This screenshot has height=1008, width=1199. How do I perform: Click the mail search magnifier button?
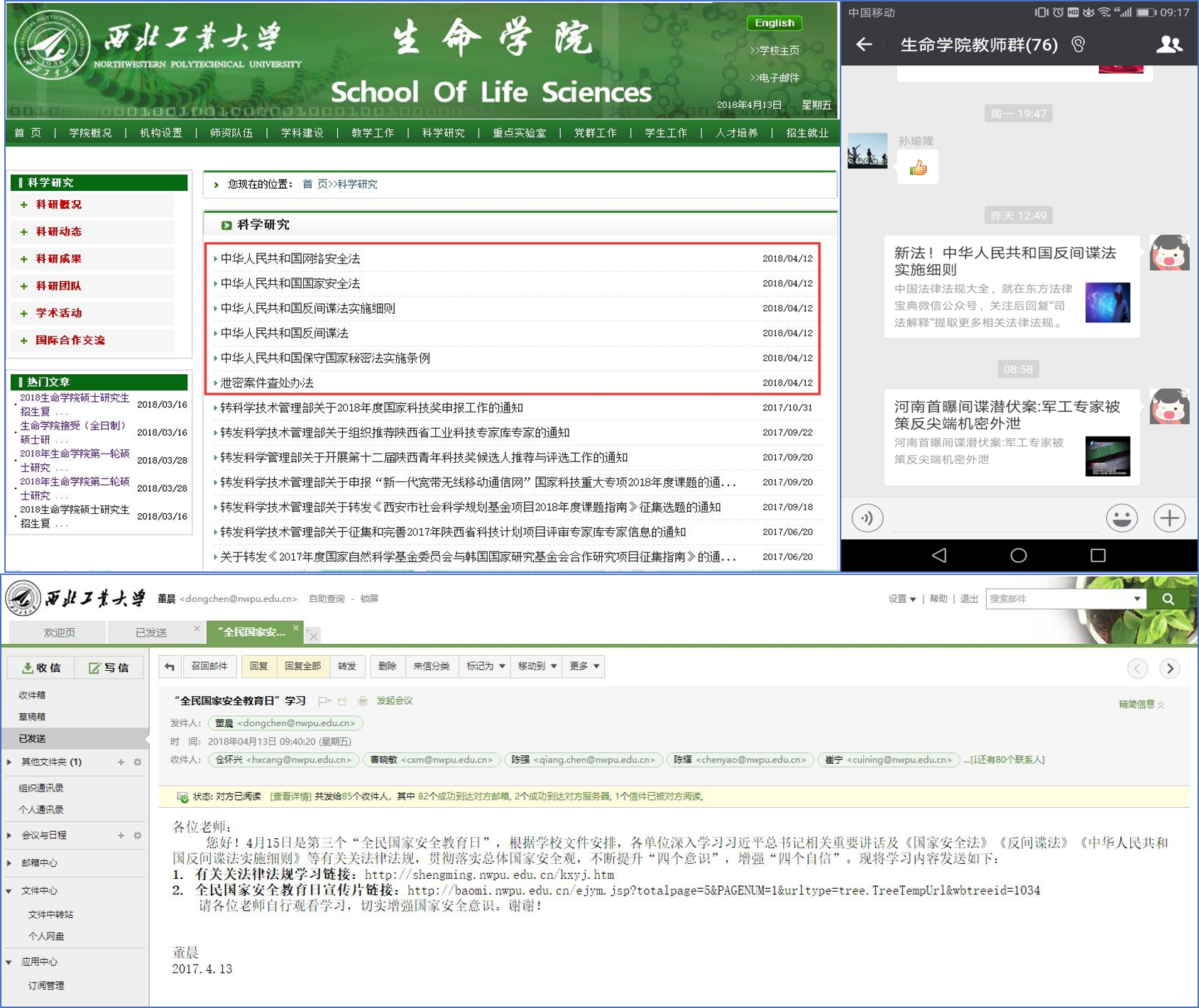[x=1168, y=599]
